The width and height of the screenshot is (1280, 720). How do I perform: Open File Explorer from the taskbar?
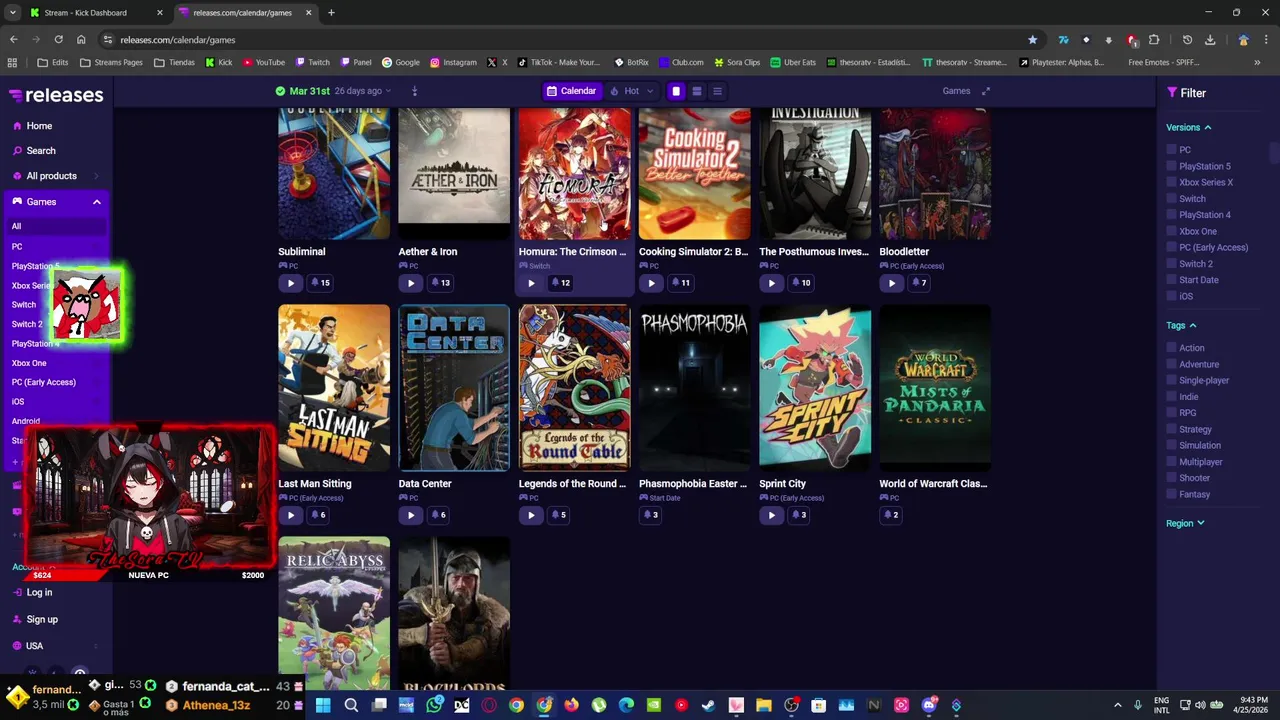tap(764, 705)
